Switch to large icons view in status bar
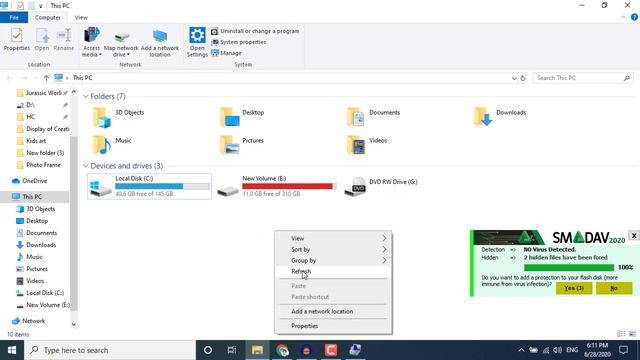The image size is (640, 360). click(x=632, y=334)
